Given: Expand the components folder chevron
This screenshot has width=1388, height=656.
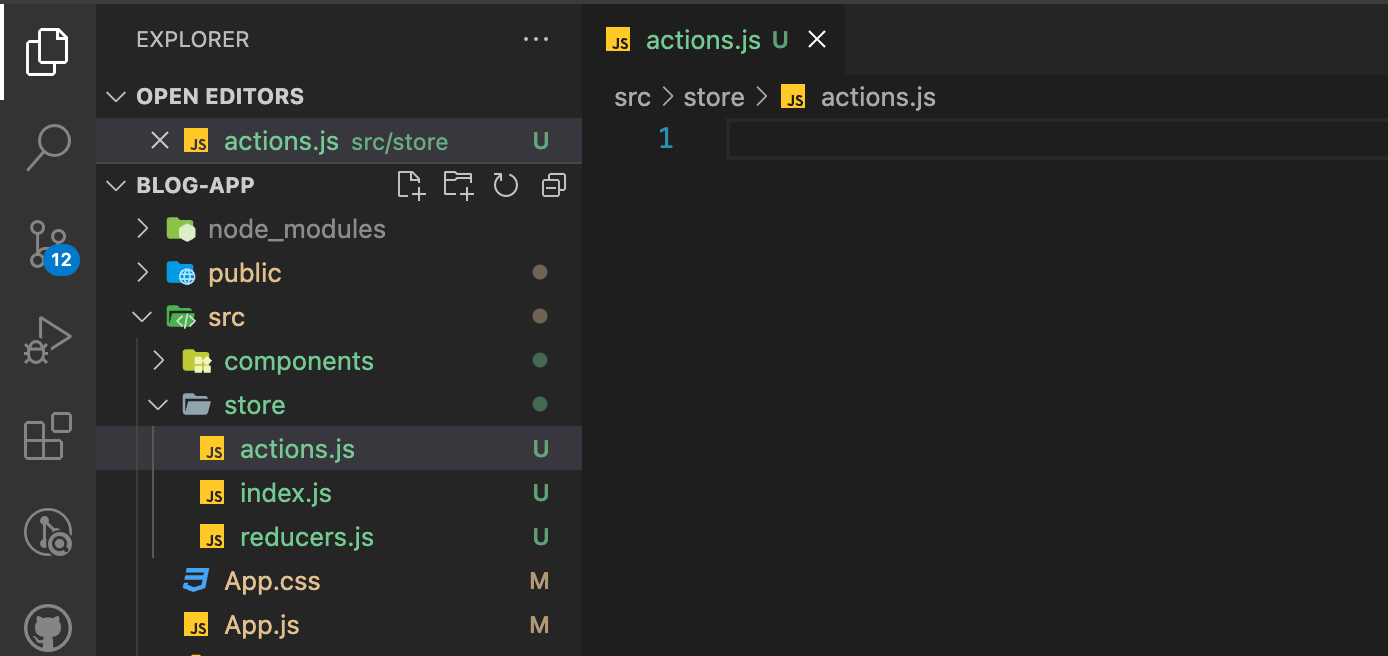Looking at the screenshot, I should click(158, 361).
